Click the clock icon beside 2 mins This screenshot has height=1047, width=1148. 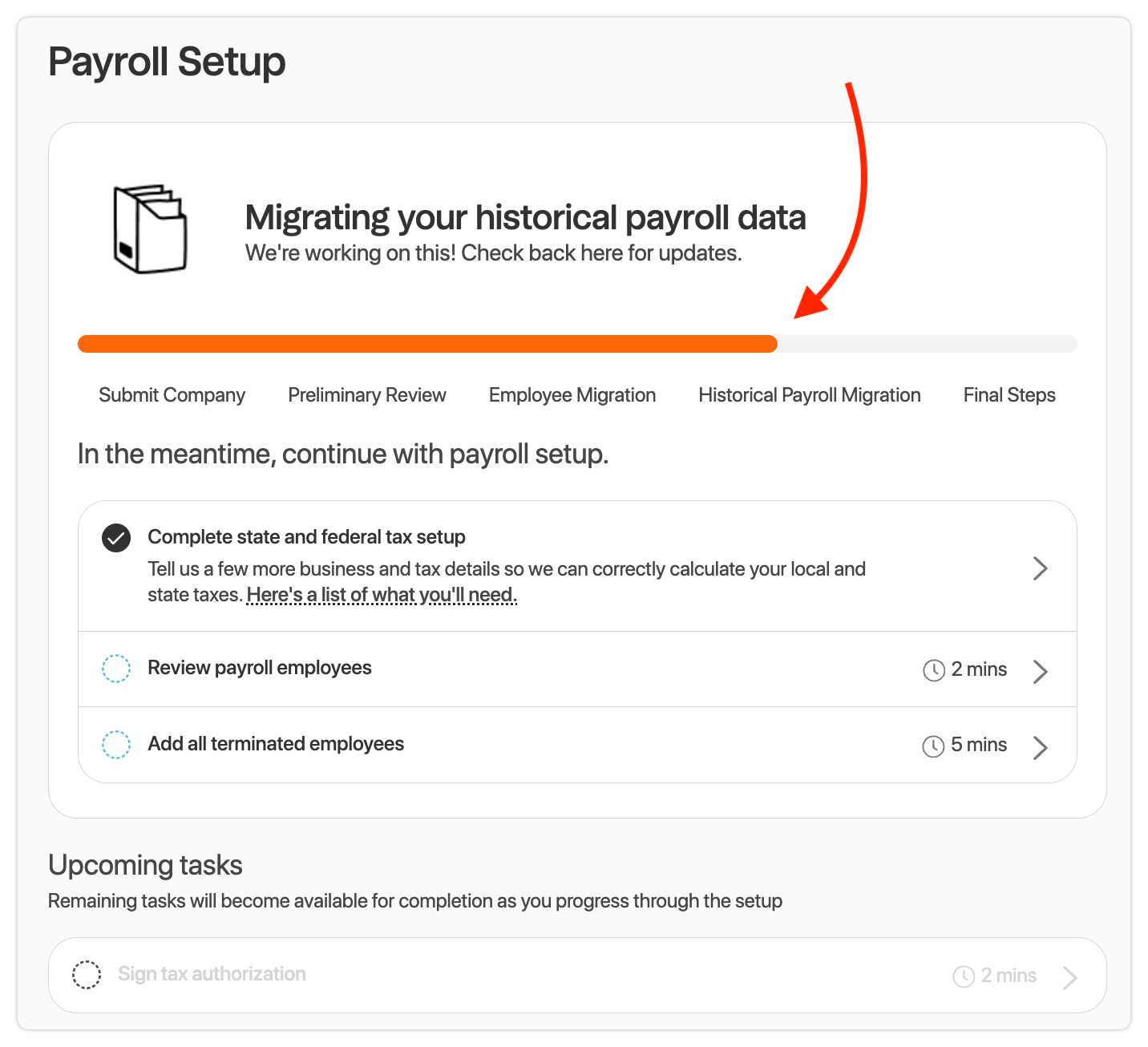(x=934, y=670)
